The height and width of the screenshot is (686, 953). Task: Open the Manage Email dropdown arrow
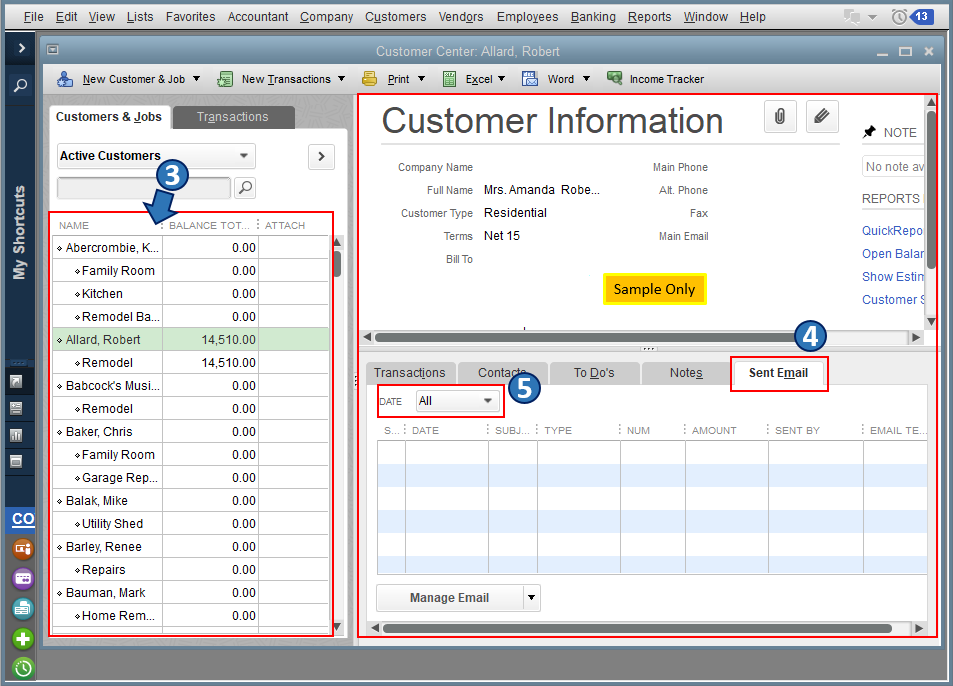[x=531, y=598]
